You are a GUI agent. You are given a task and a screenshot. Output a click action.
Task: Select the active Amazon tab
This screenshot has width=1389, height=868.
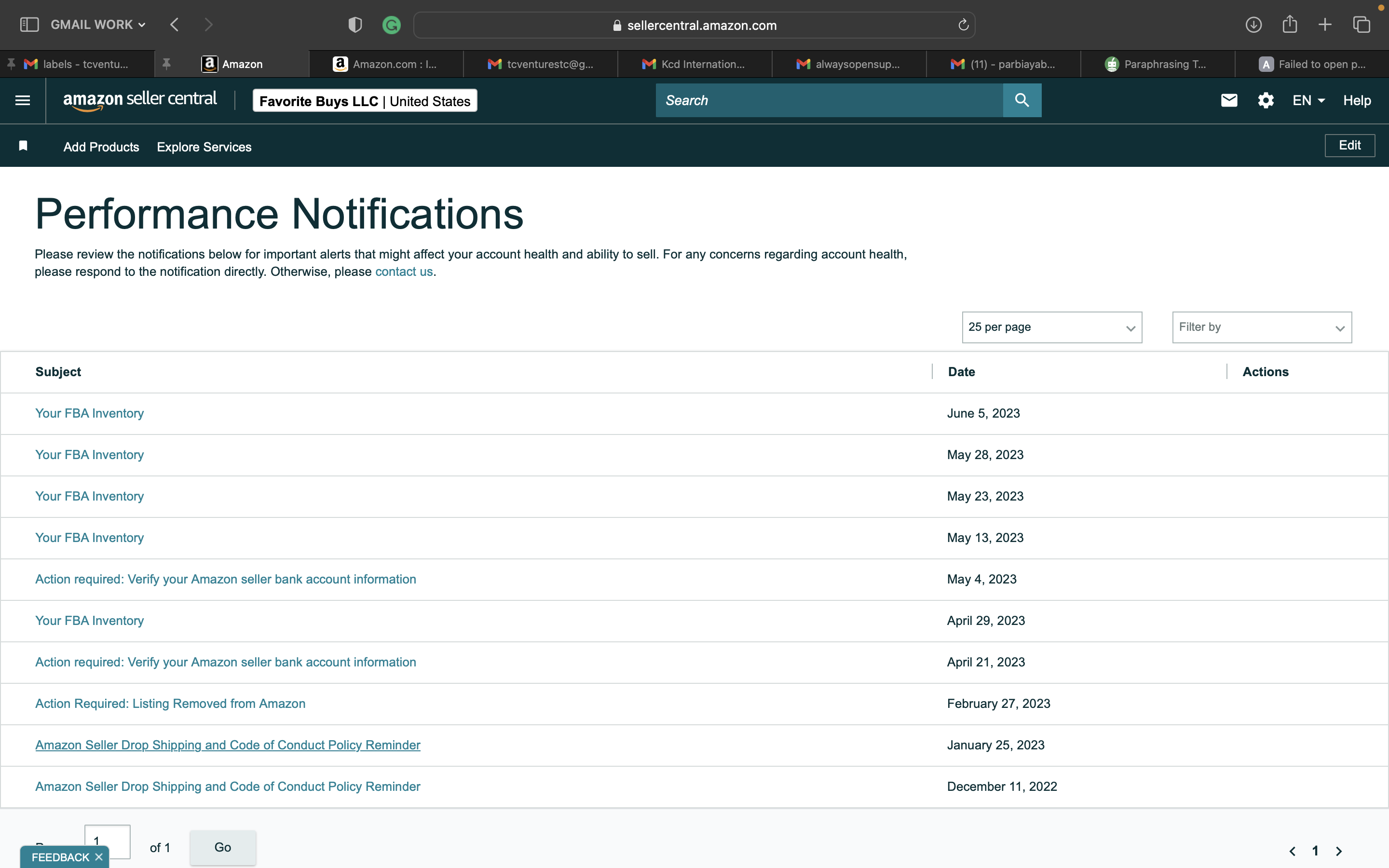pos(232,64)
